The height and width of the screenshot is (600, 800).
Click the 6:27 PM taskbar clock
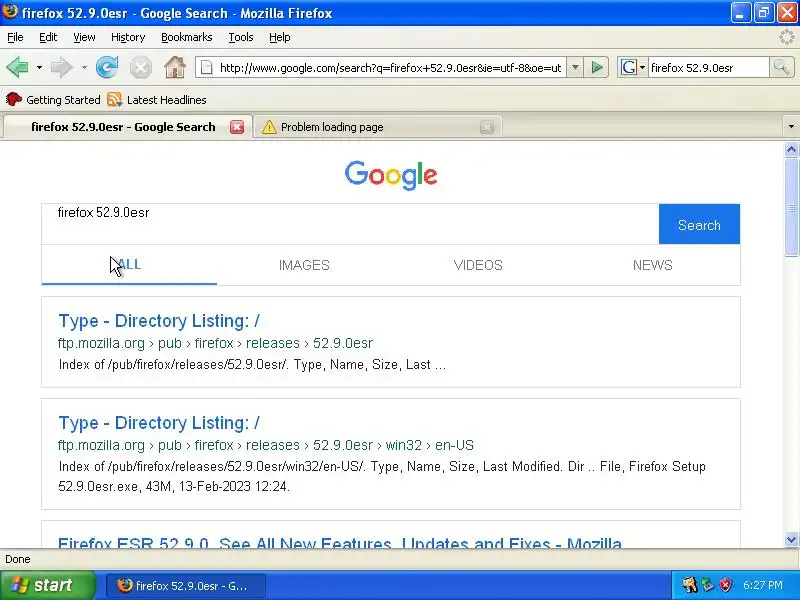point(763,585)
